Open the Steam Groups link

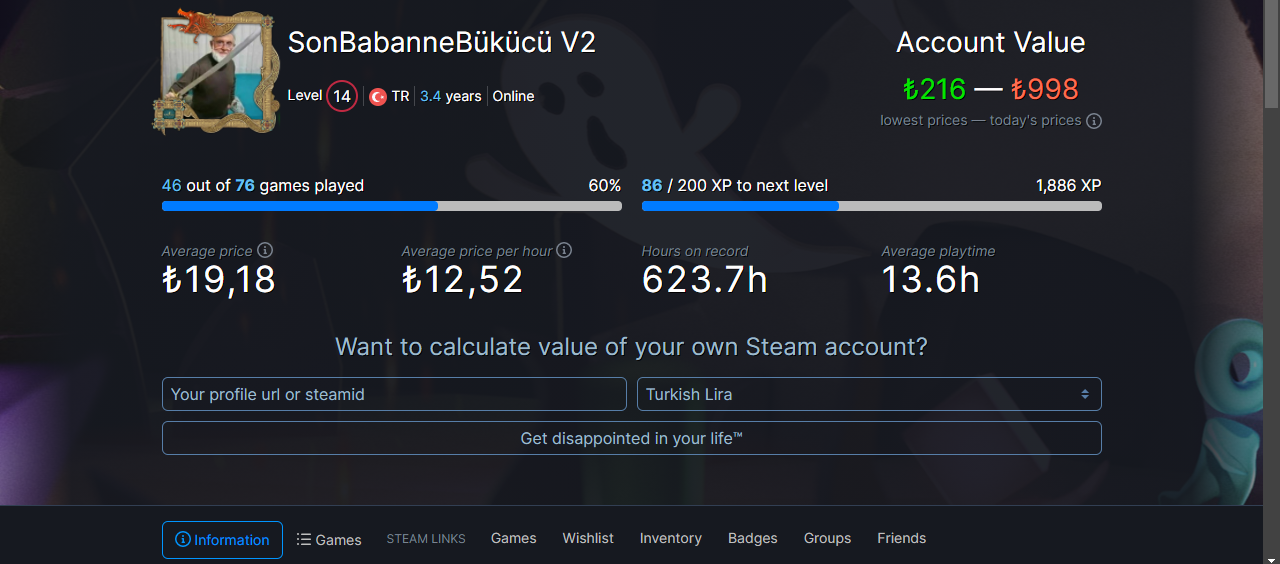pyautogui.click(x=827, y=538)
